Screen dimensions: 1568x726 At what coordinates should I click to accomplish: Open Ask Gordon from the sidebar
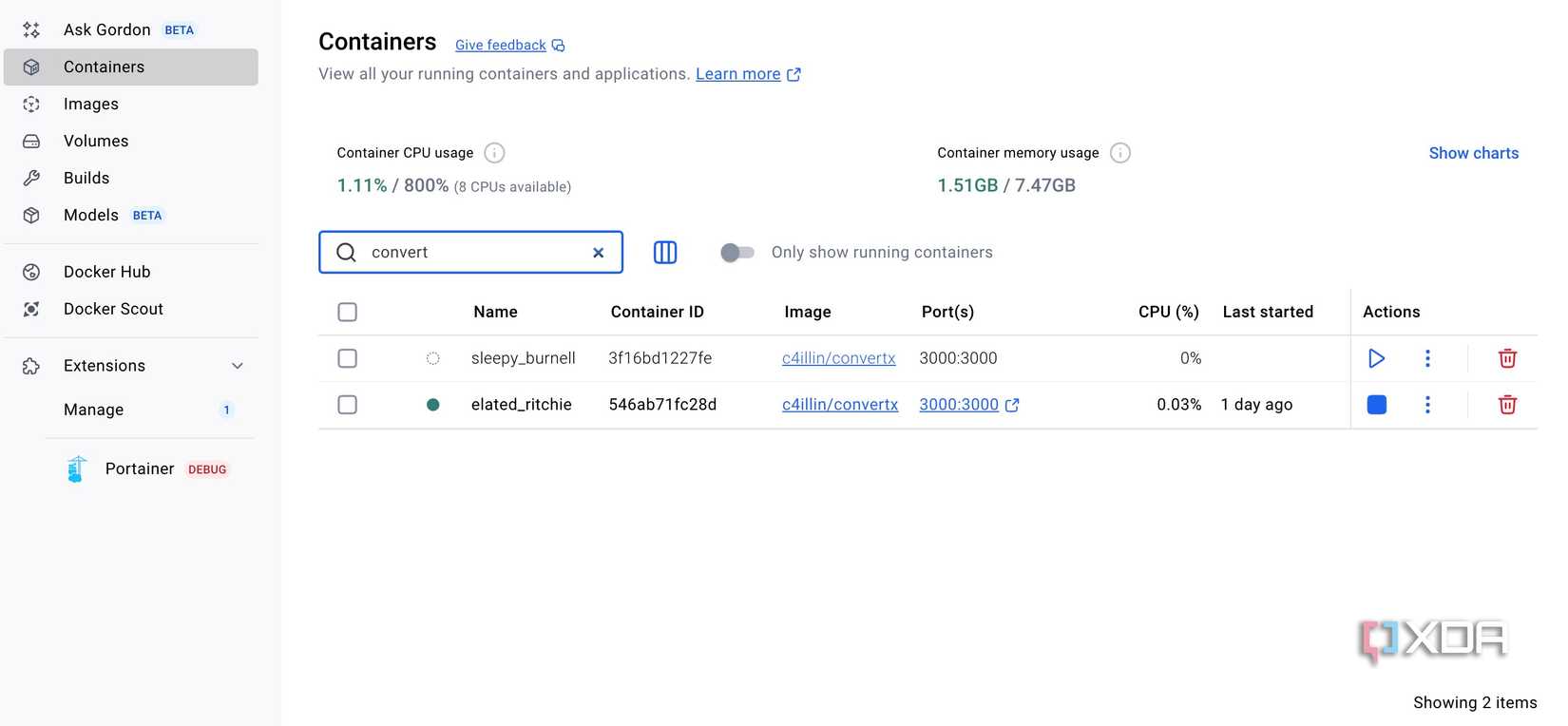click(x=131, y=29)
